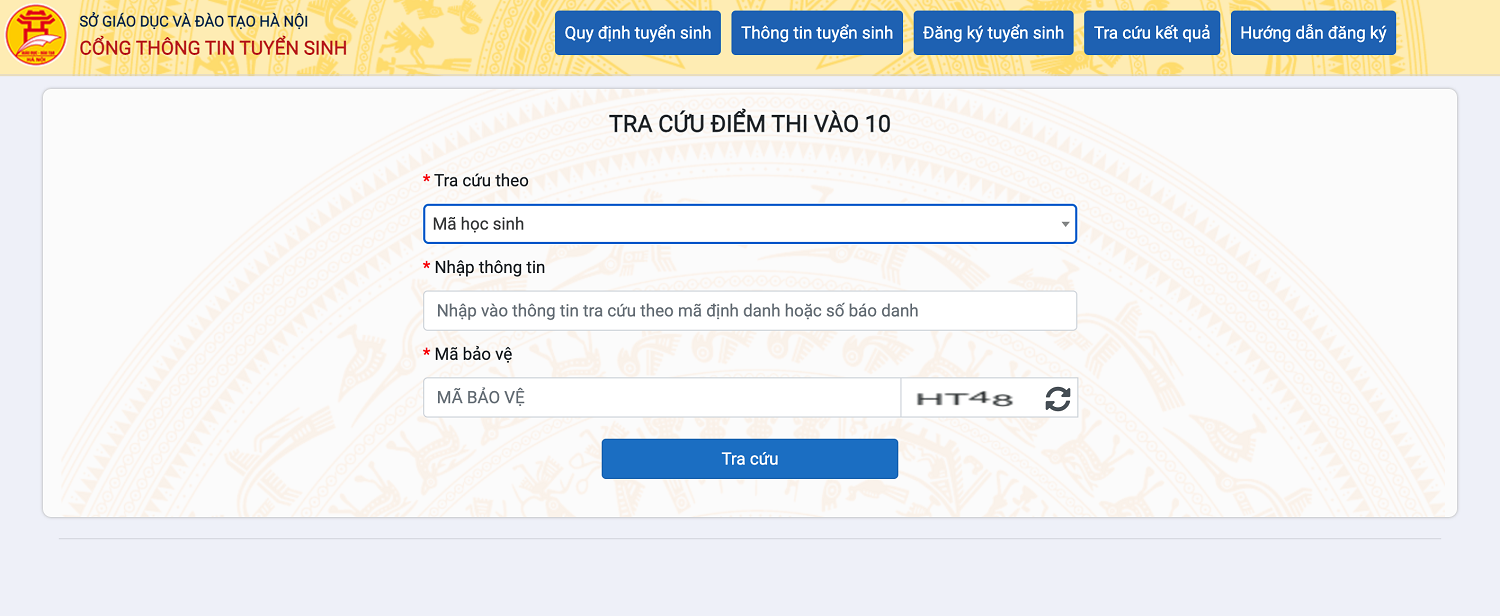Click the Nhập thông tin field label
The image size is (1500, 616).
tap(489, 268)
